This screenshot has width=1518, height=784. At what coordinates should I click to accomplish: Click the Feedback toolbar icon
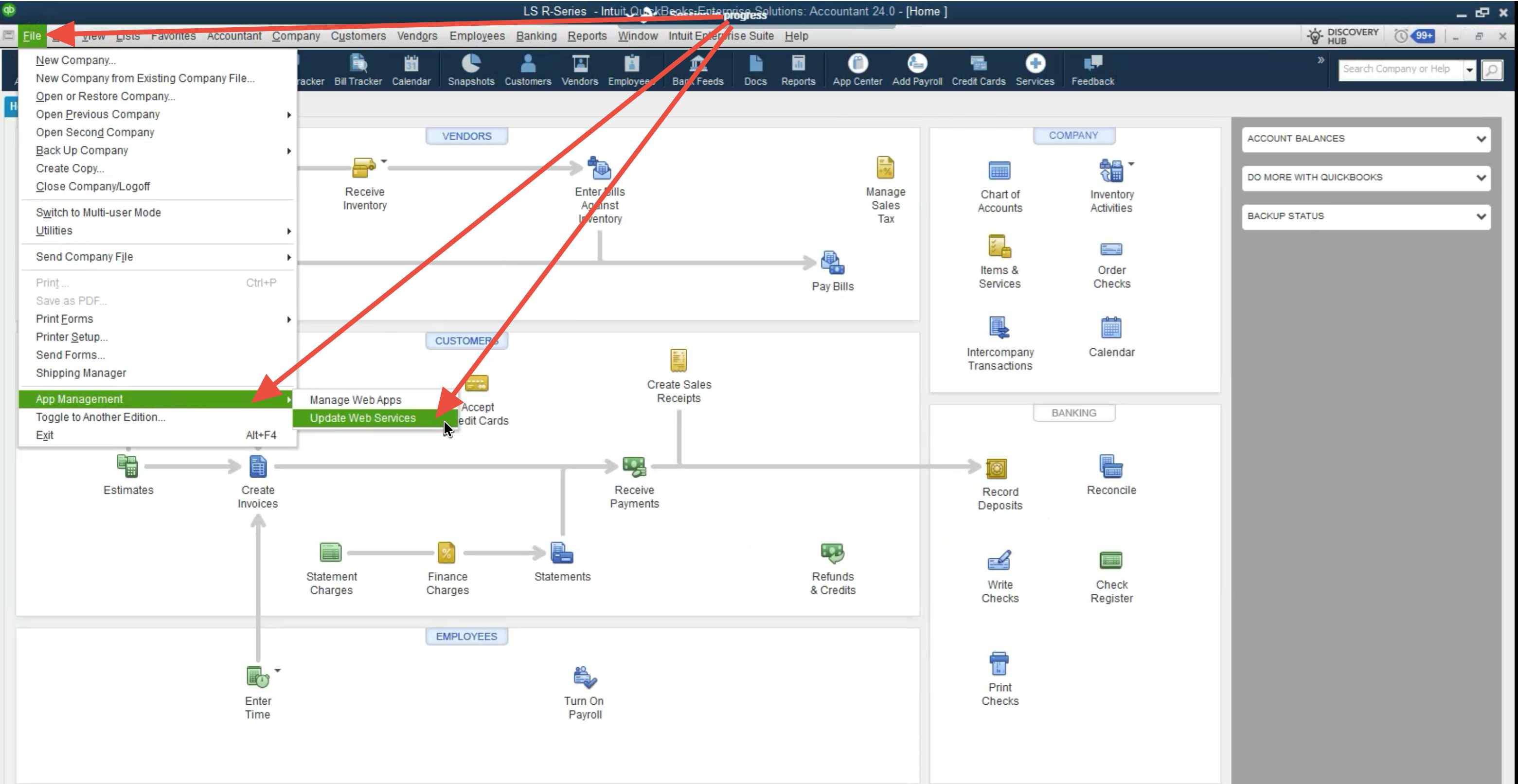click(1092, 70)
